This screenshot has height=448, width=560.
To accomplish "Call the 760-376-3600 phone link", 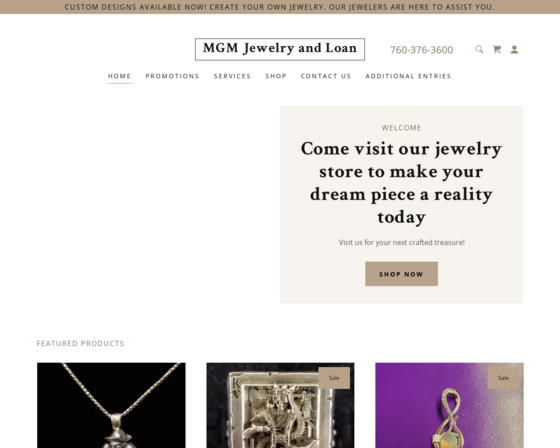I will click(421, 50).
